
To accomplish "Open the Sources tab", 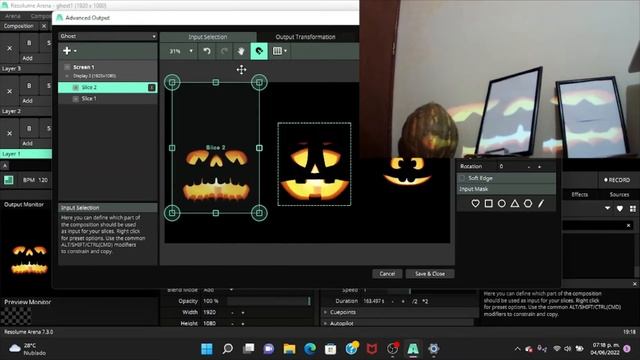I will click(x=619, y=195).
